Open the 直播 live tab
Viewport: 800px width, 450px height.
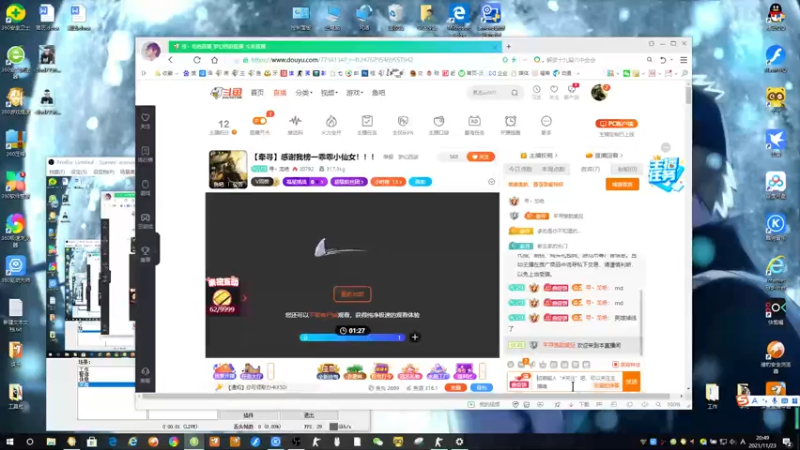pyautogui.click(x=280, y=93)
